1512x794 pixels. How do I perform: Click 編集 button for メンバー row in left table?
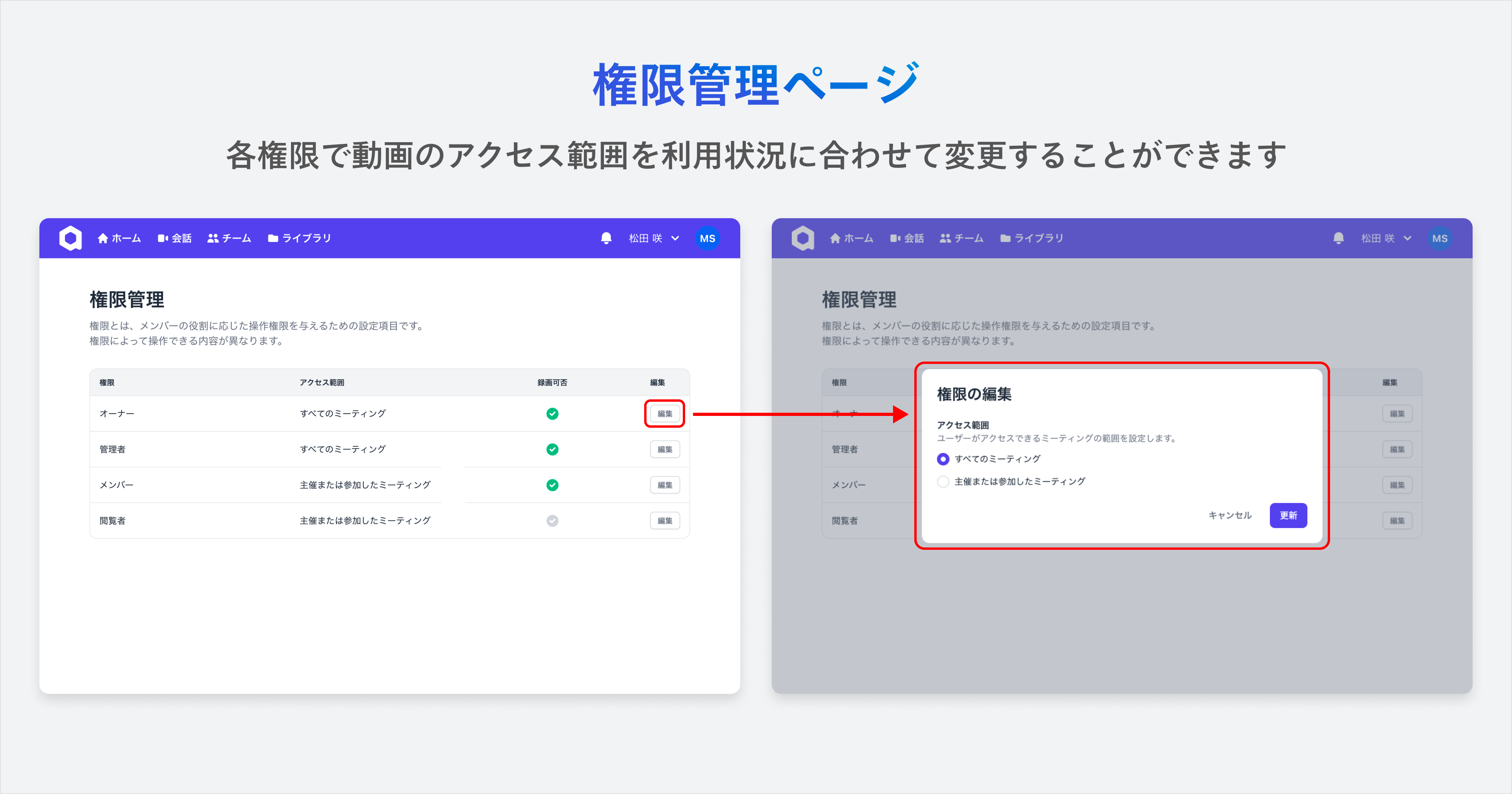(664, 485)
